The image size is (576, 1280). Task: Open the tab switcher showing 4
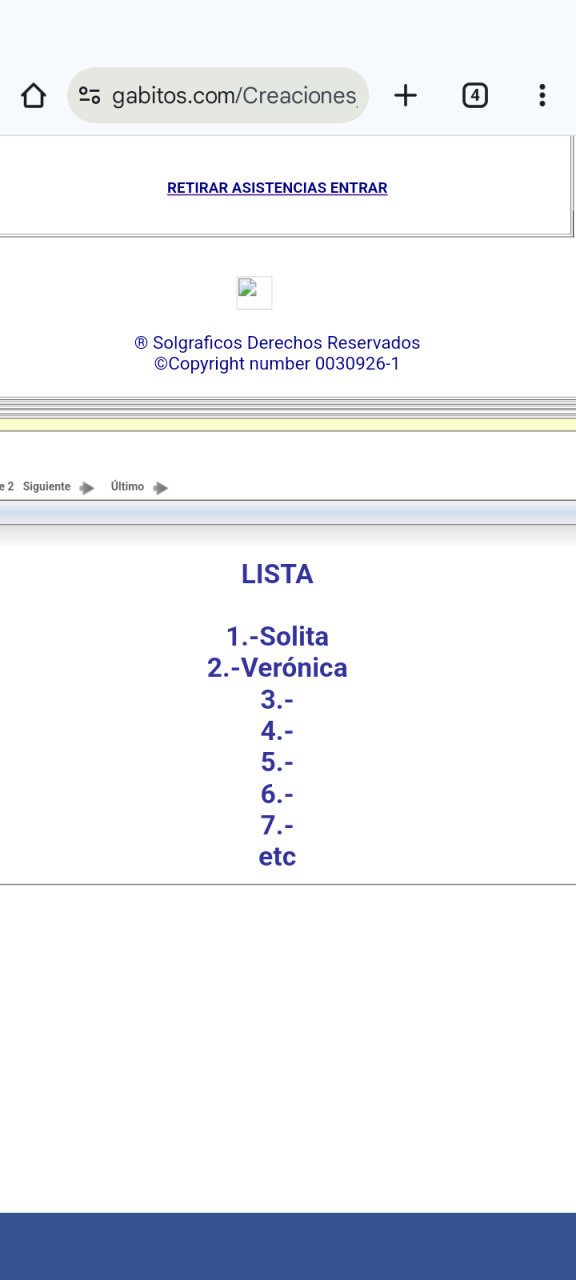[x=475, y=96]
